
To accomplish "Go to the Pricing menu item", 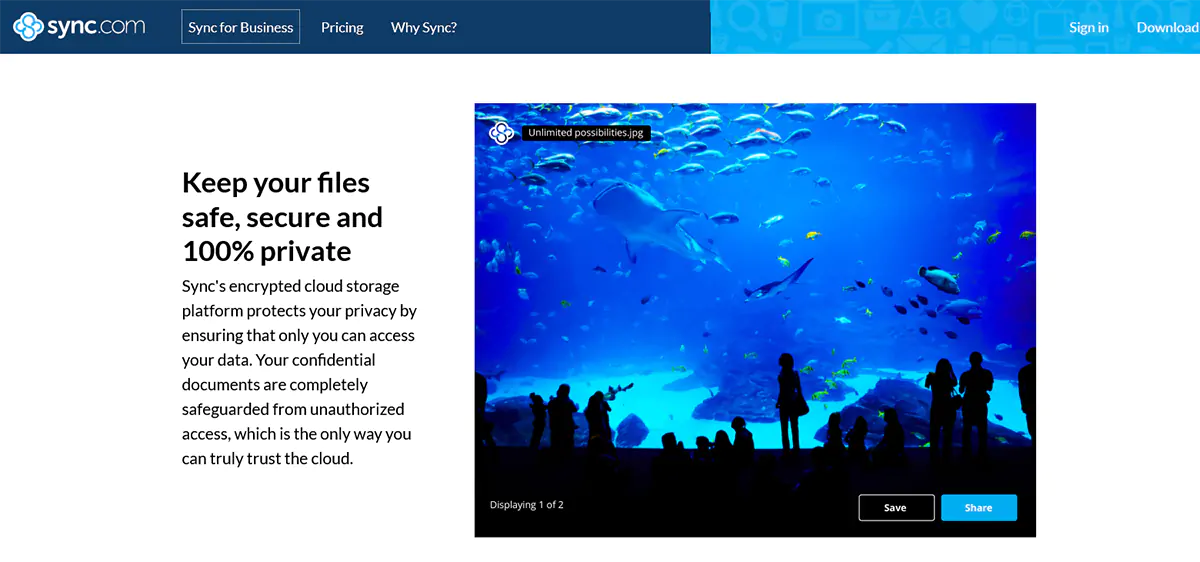I will pyautogui.click(x=342, y=27).
